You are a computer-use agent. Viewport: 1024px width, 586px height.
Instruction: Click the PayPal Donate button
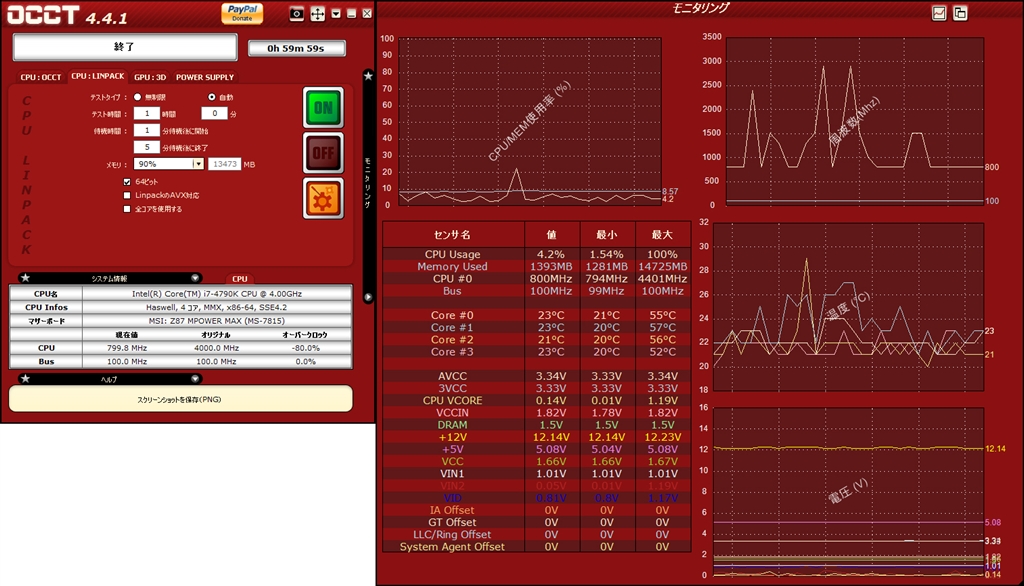242,13
